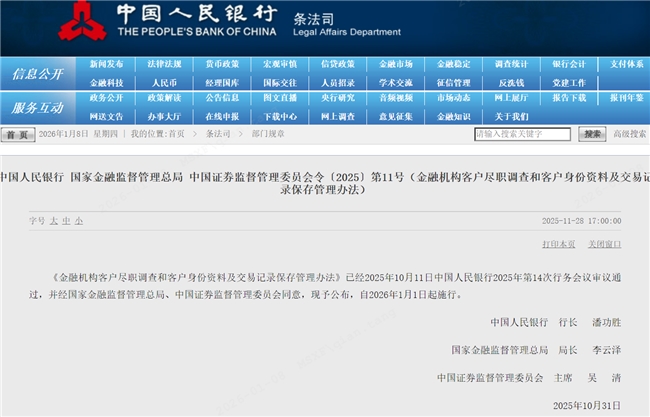The image size is (650, 417).
Task: Open 宏观审慎 in navigation
Action: 280,64
